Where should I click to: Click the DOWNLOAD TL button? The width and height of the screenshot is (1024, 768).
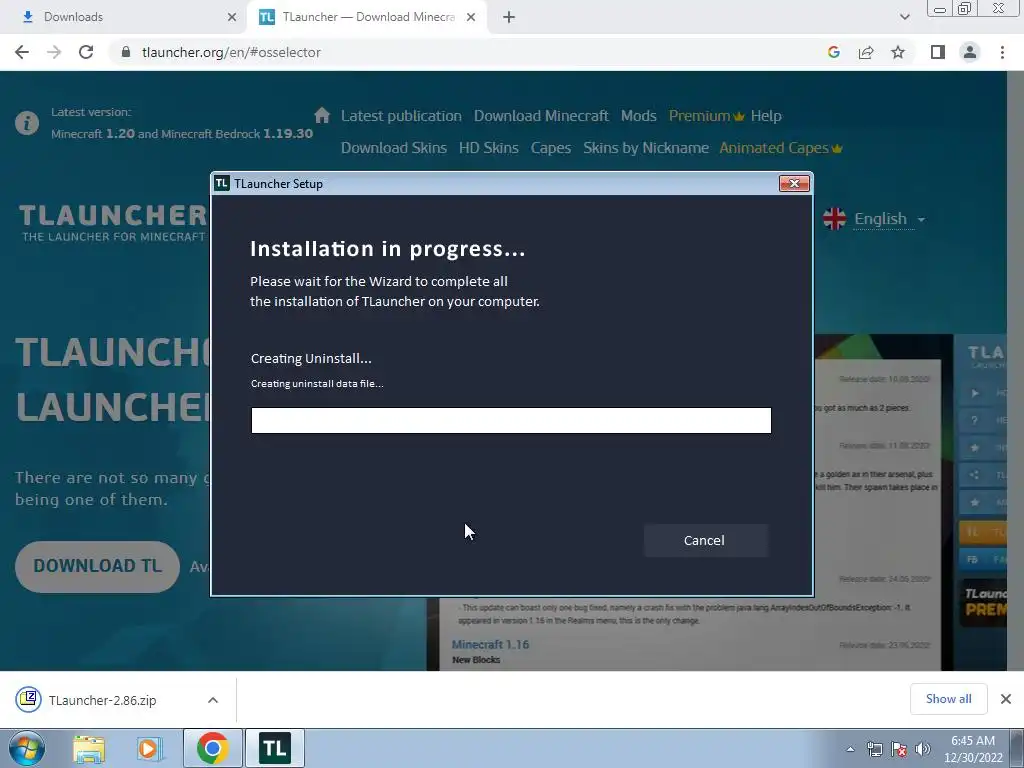pos(97,566)
